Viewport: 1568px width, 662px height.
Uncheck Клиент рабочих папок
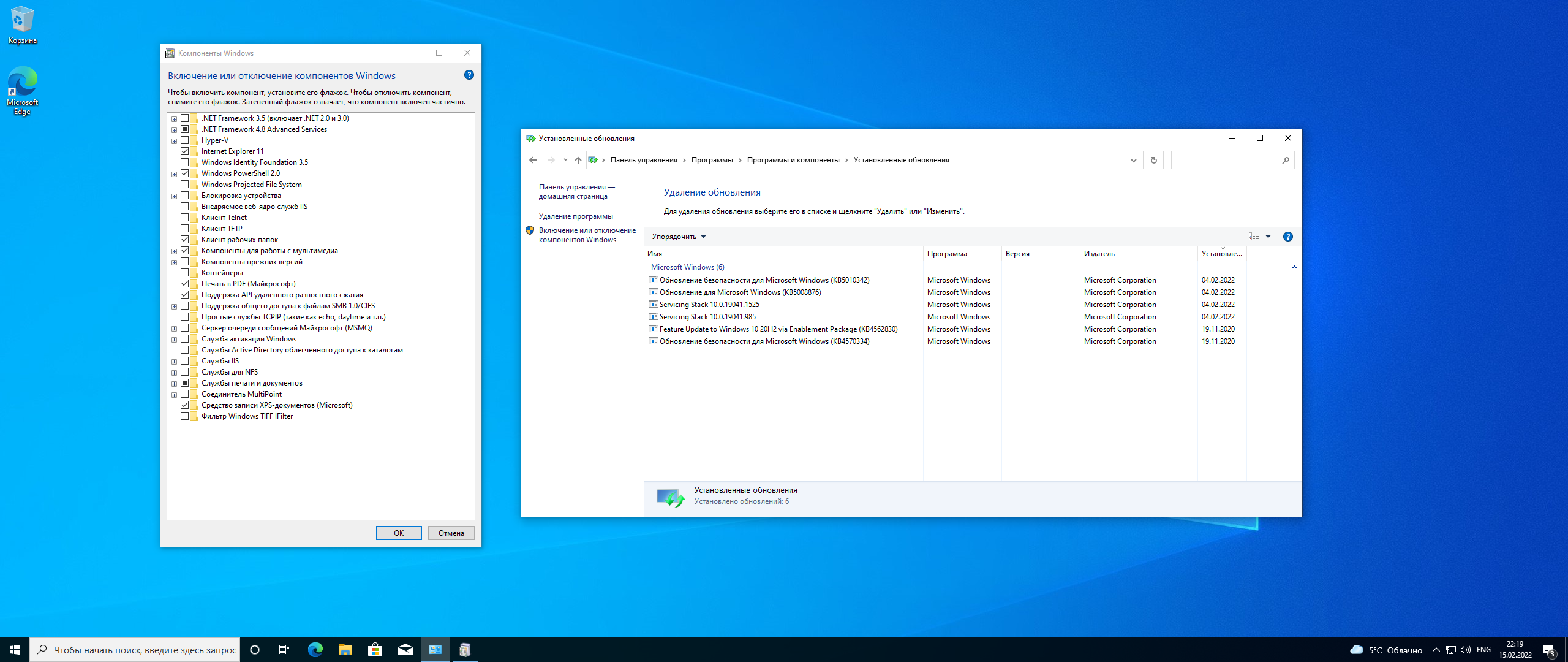coord(184,240)
